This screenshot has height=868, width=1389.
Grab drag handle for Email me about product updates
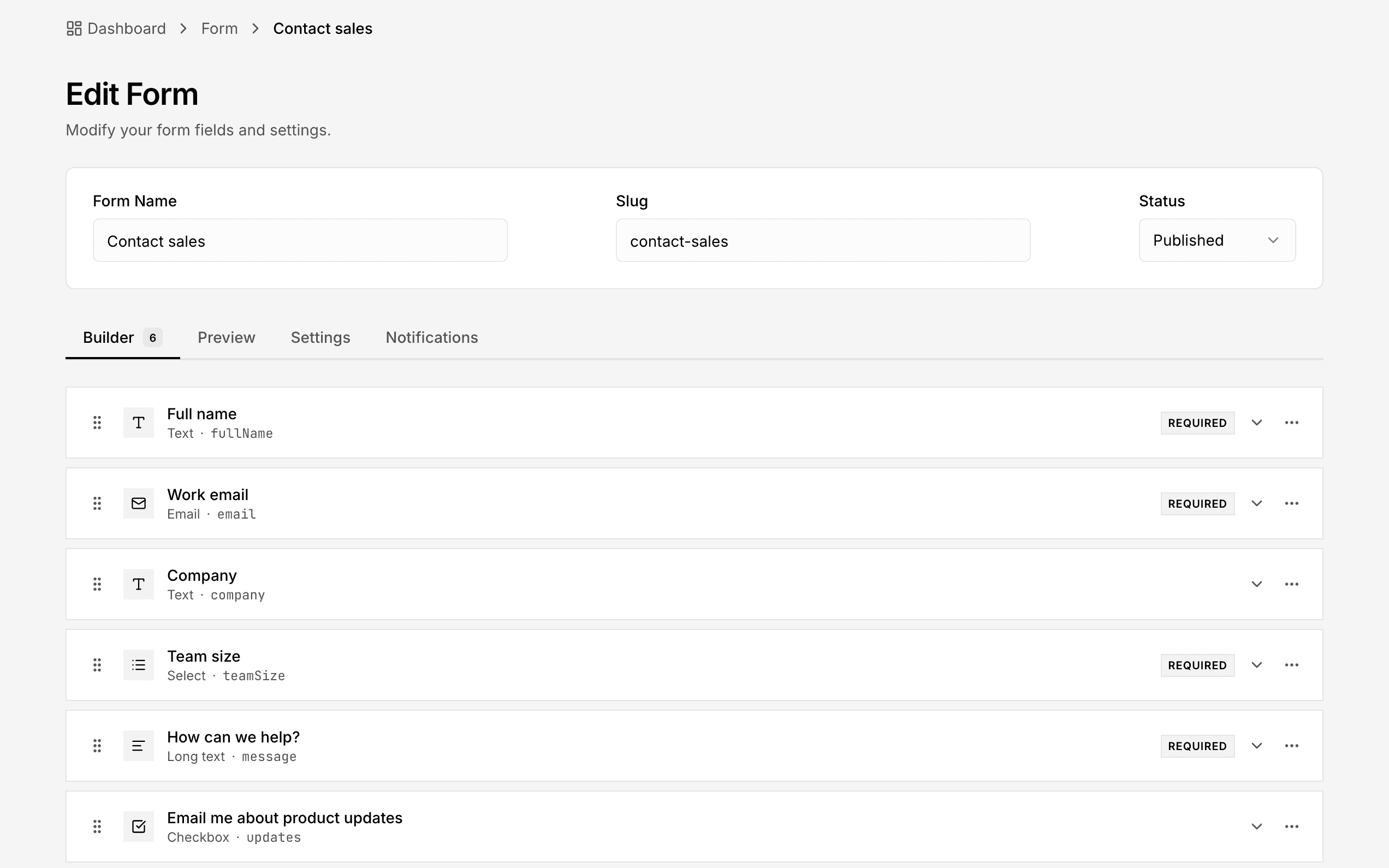tap(97, 827)
